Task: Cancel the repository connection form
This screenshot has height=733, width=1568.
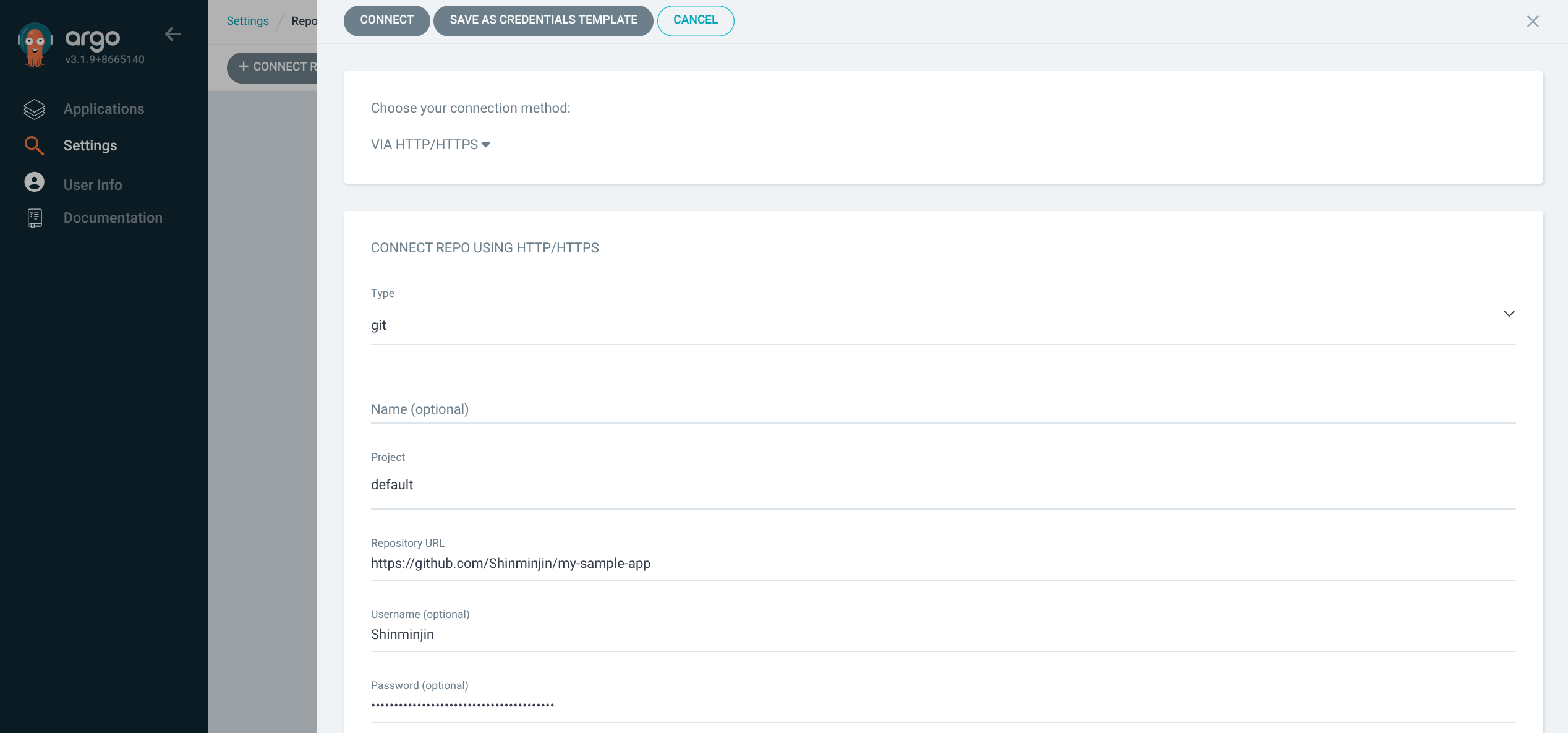Action: point(695,20)
